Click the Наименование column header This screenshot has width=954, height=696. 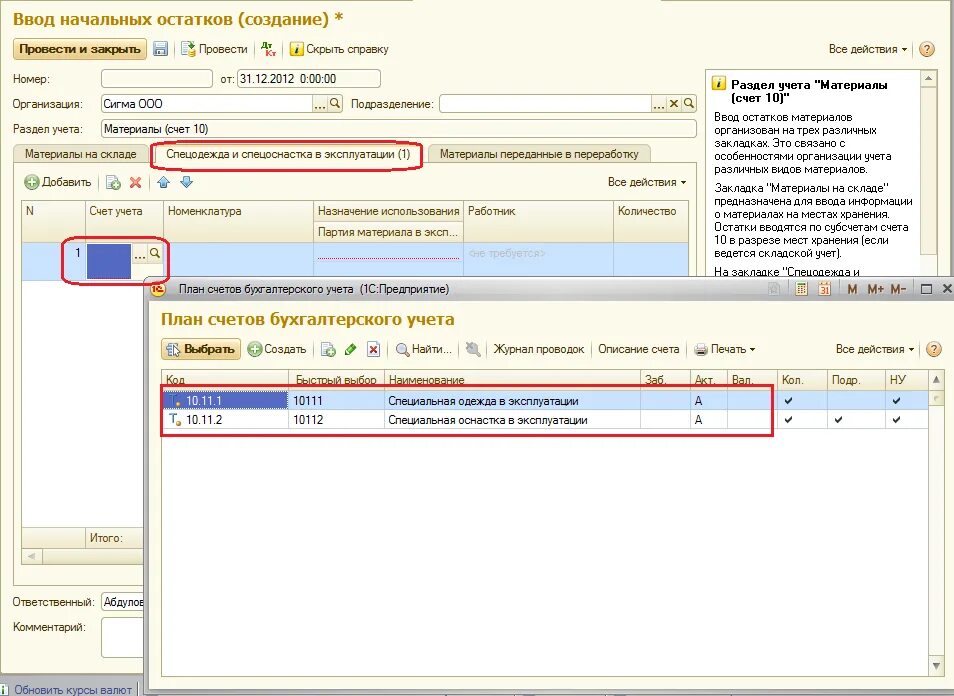tap(512, 380)
